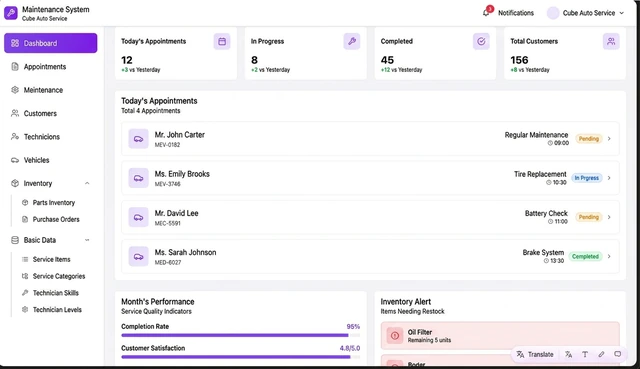Click Pending badge for Battery Check
The width and height of the screenshot is (640, 369).
589,217
